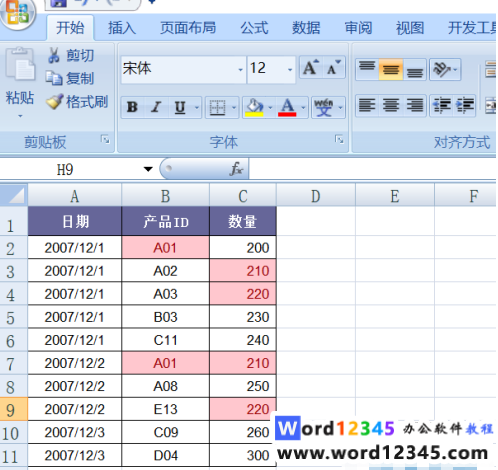
Task: Open the font size dropdown
Action: pyautogui.click(x=290, y=70)
